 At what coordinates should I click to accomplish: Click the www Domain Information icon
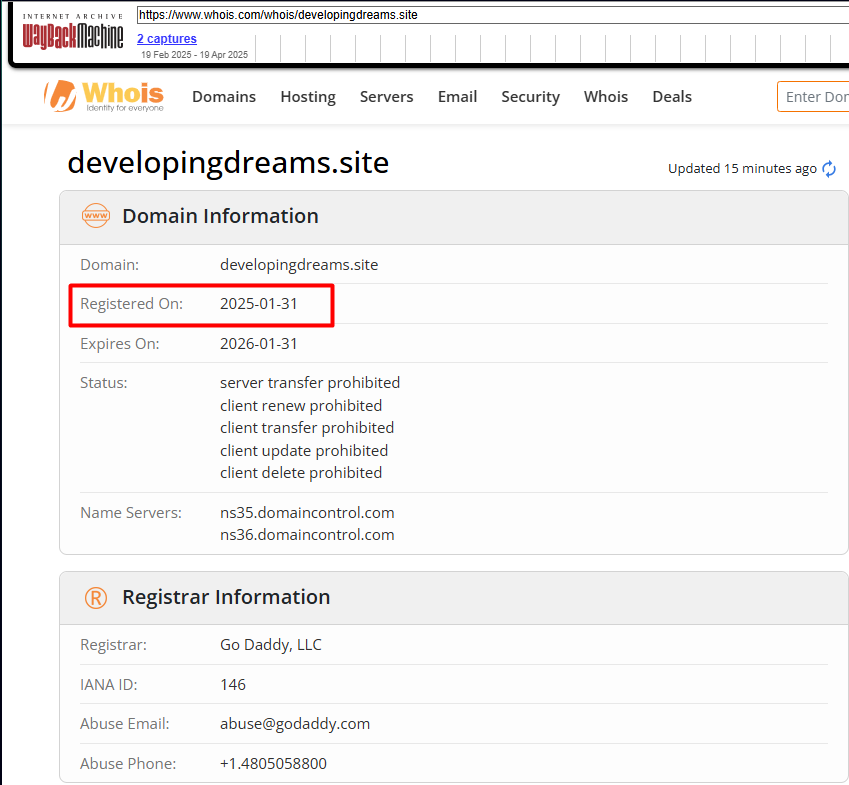pyautogui.click(x=96, y=215)
